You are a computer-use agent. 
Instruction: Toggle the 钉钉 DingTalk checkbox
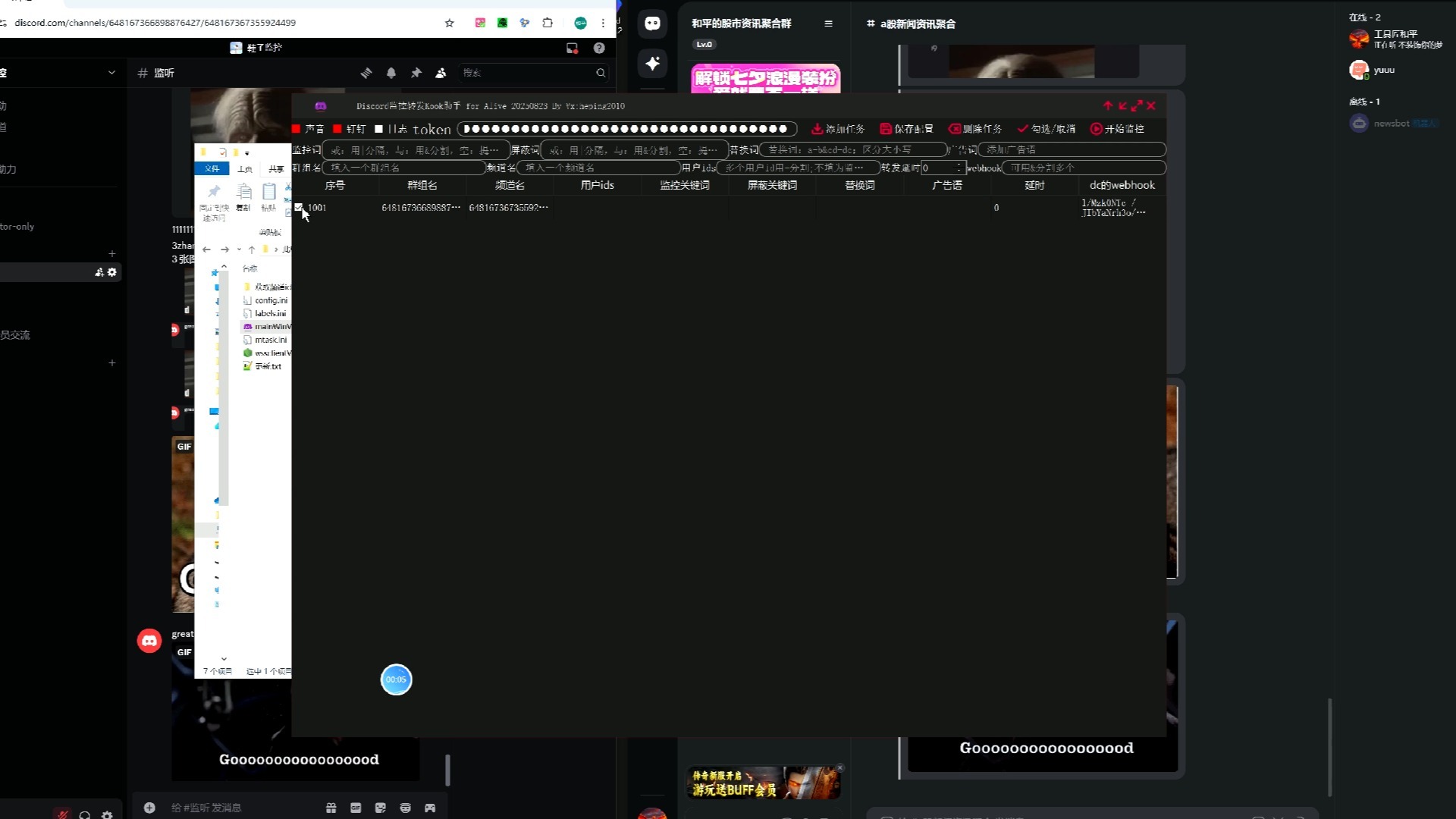337,129
